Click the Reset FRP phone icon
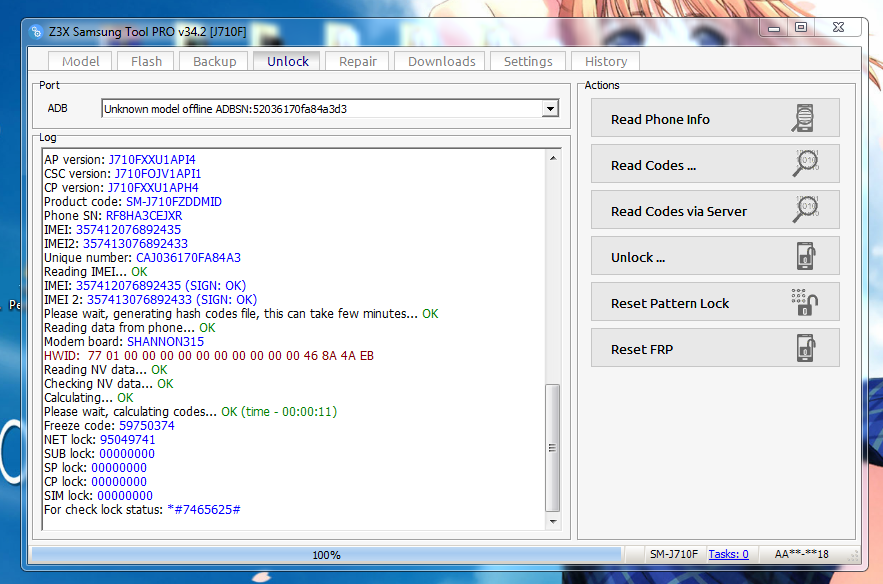This screenshot has width=883, height=584. click(x=806, y=348)
